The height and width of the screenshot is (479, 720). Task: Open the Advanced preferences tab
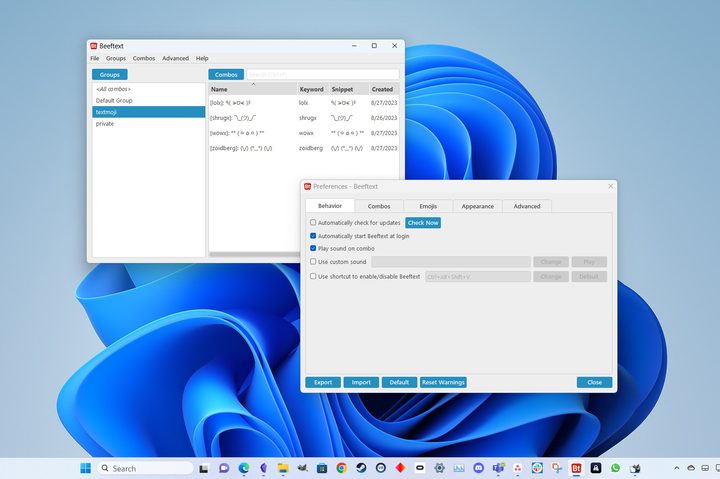click(x=527, y=206)
